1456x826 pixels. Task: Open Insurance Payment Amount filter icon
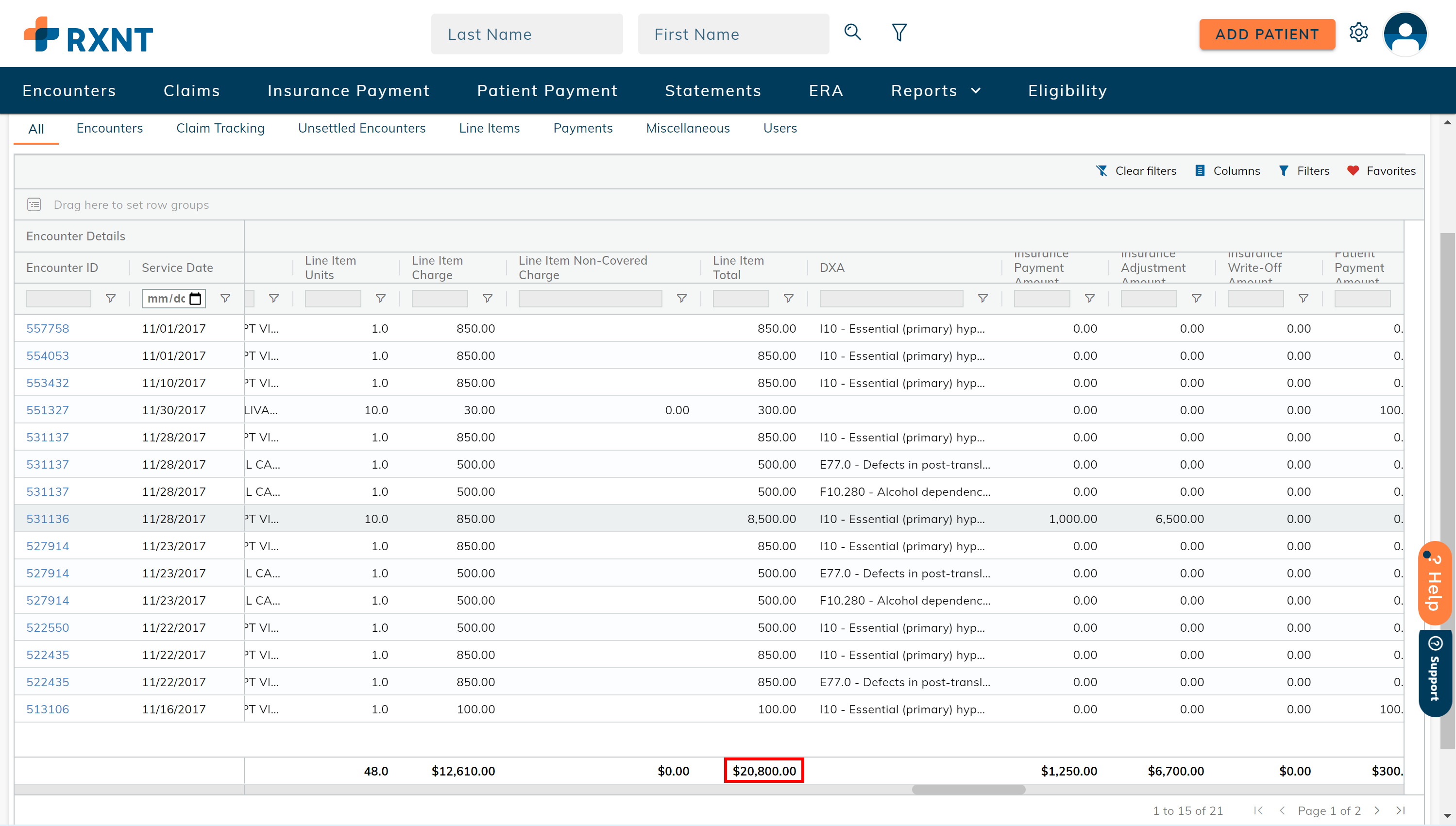point(1090,298)
